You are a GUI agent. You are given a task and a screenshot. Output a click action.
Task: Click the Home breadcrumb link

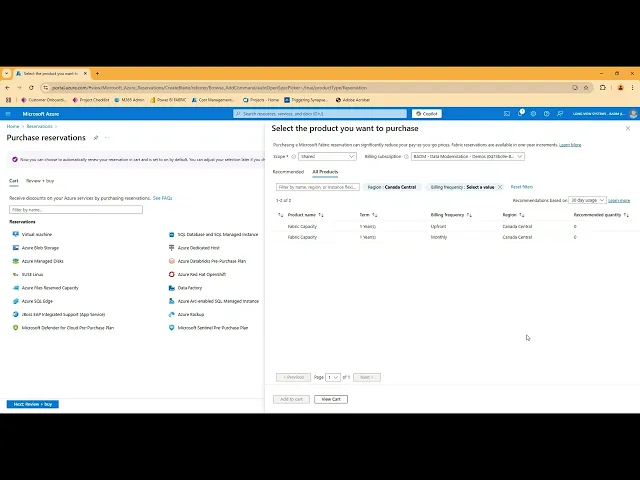click(x=13, y=127)
